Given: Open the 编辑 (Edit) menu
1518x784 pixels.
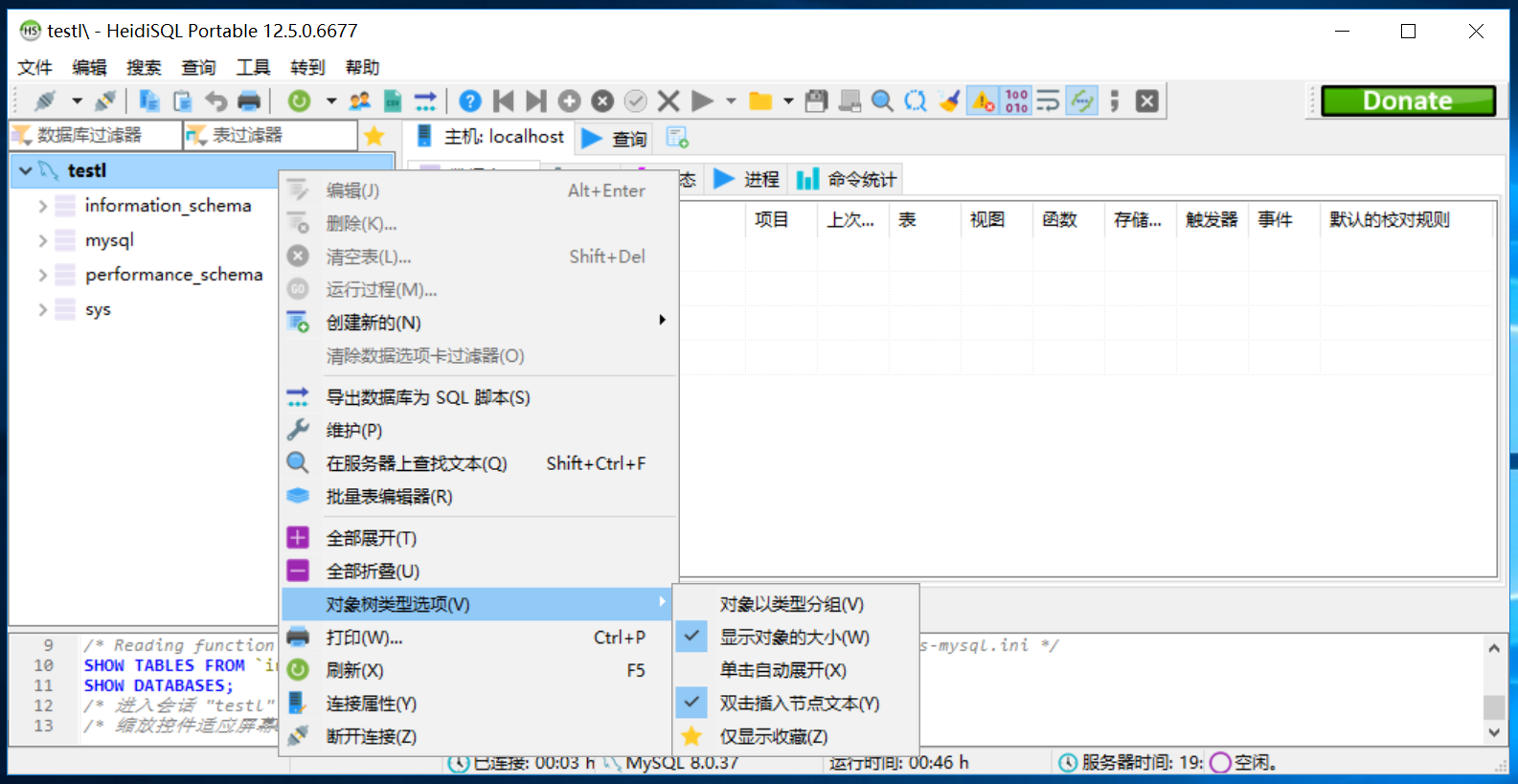Looking at the screenshot, I should pyautogui.click(x=89, y=67).
